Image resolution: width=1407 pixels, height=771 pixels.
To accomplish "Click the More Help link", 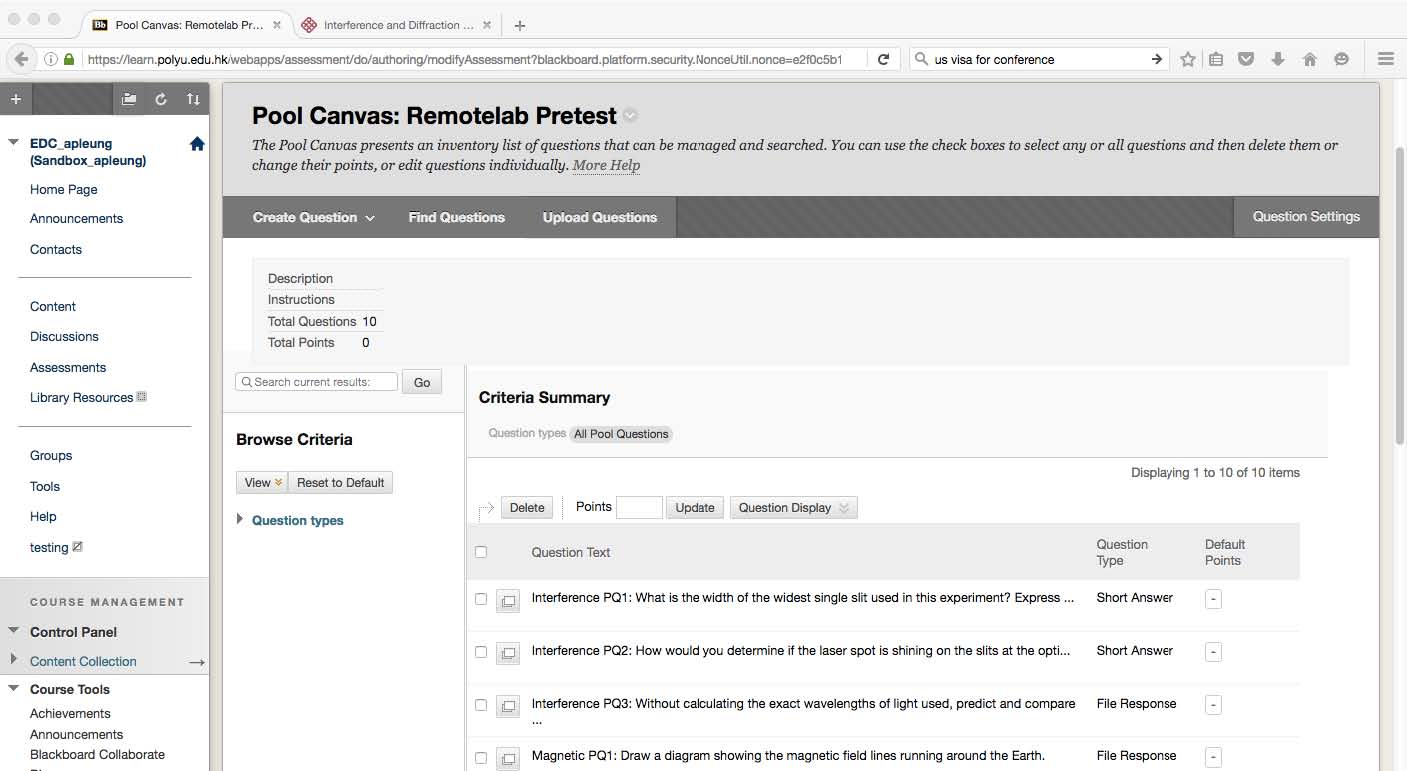I will tap(606, 166).
